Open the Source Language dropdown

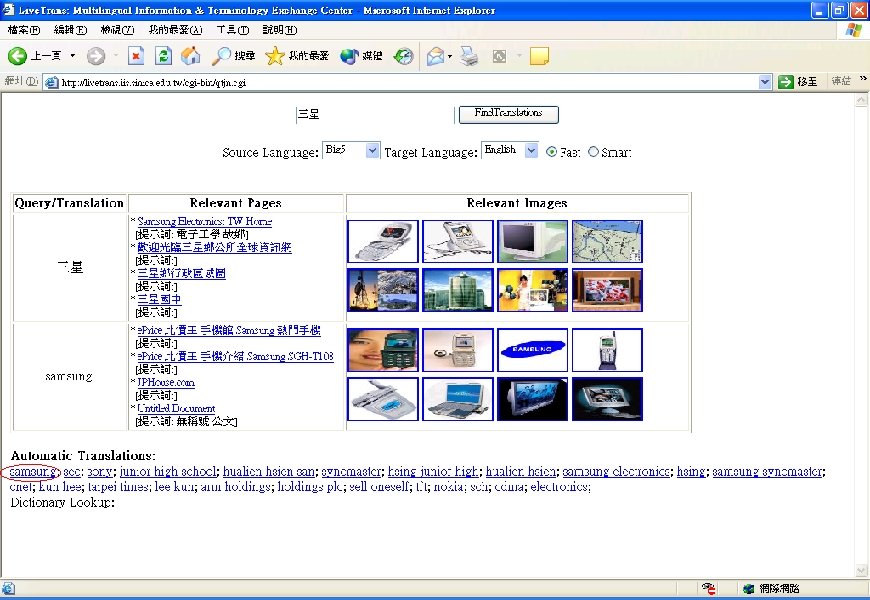point(372,150)
